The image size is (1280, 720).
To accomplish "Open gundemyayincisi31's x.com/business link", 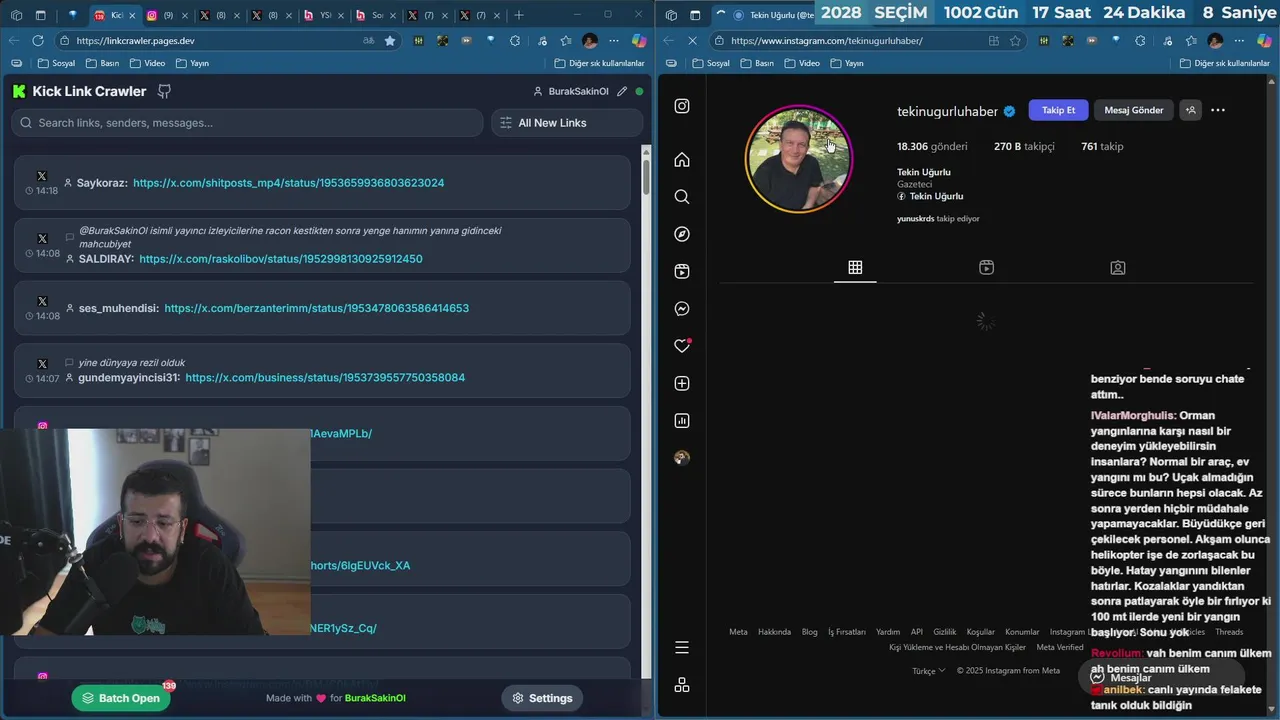I will tap(325, 377).
